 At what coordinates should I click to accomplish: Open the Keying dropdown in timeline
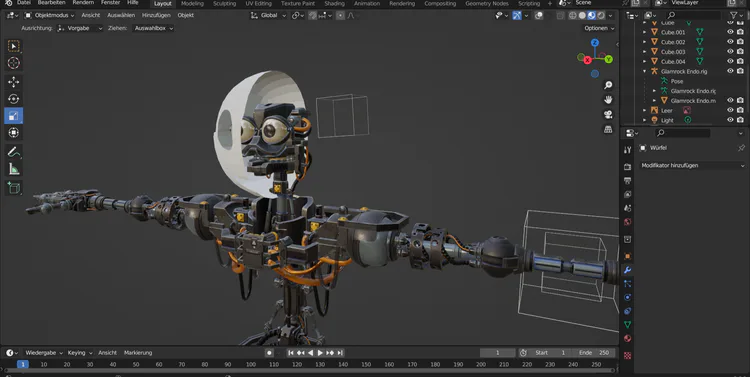pos(80,353)
